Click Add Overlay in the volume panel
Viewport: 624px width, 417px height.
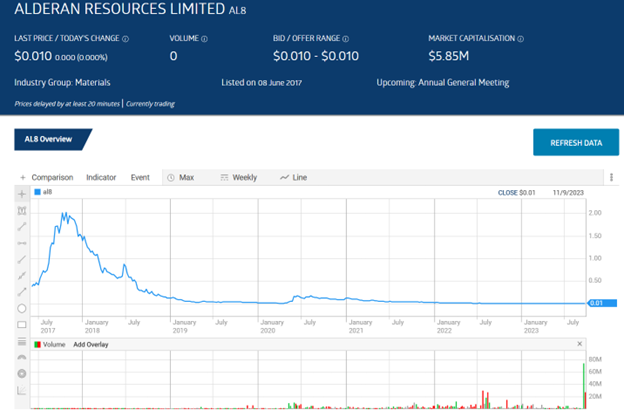tap(91, 345)
